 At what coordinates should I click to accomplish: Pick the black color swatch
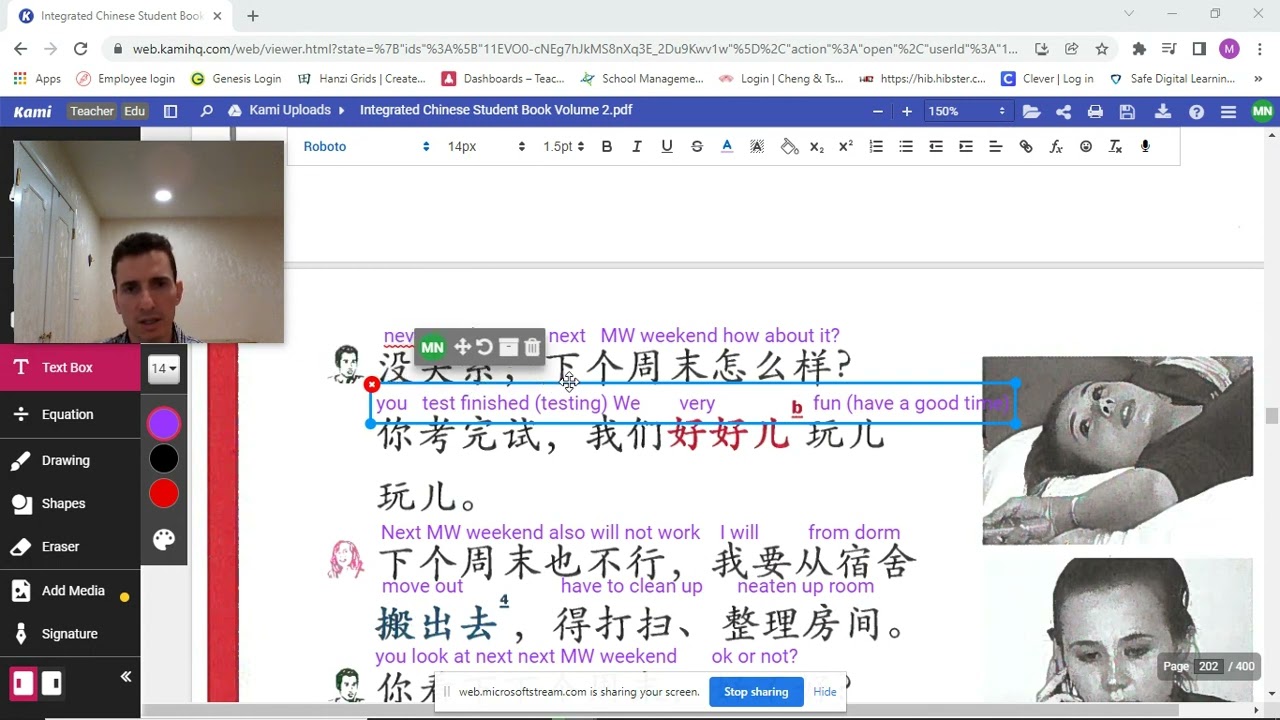164,459
